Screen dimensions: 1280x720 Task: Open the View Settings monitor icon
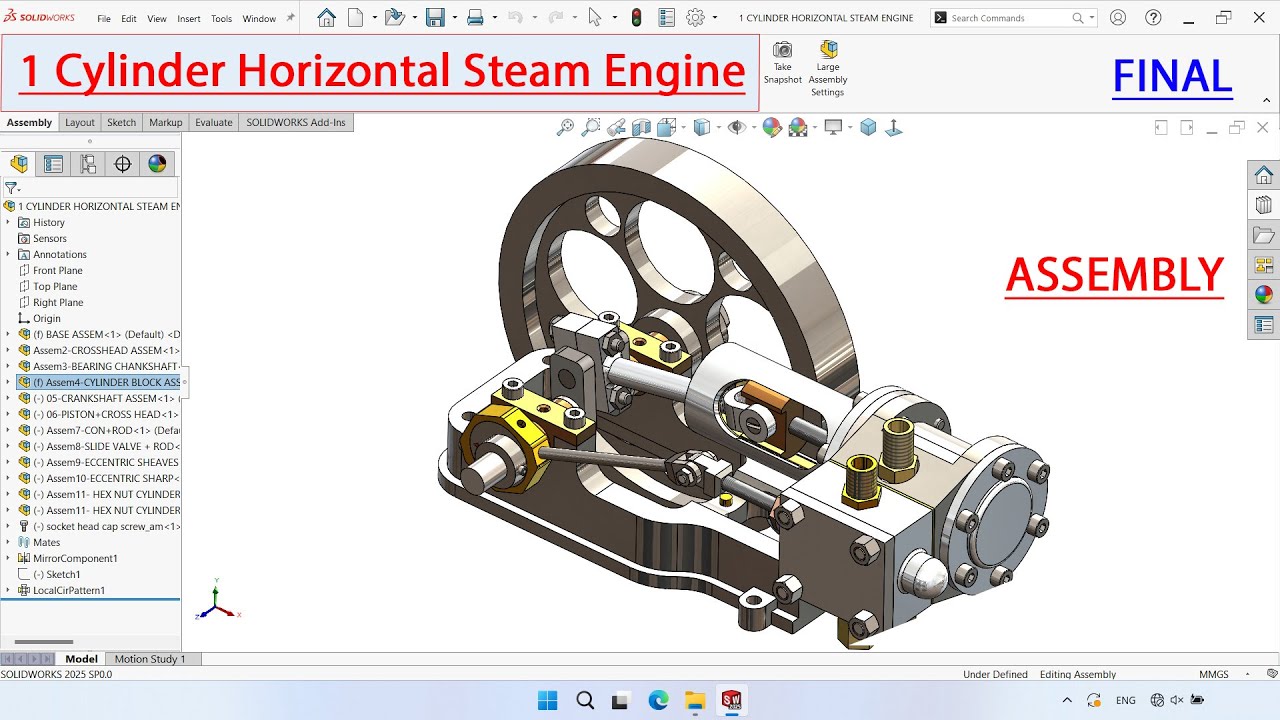[x=832, y=127]
